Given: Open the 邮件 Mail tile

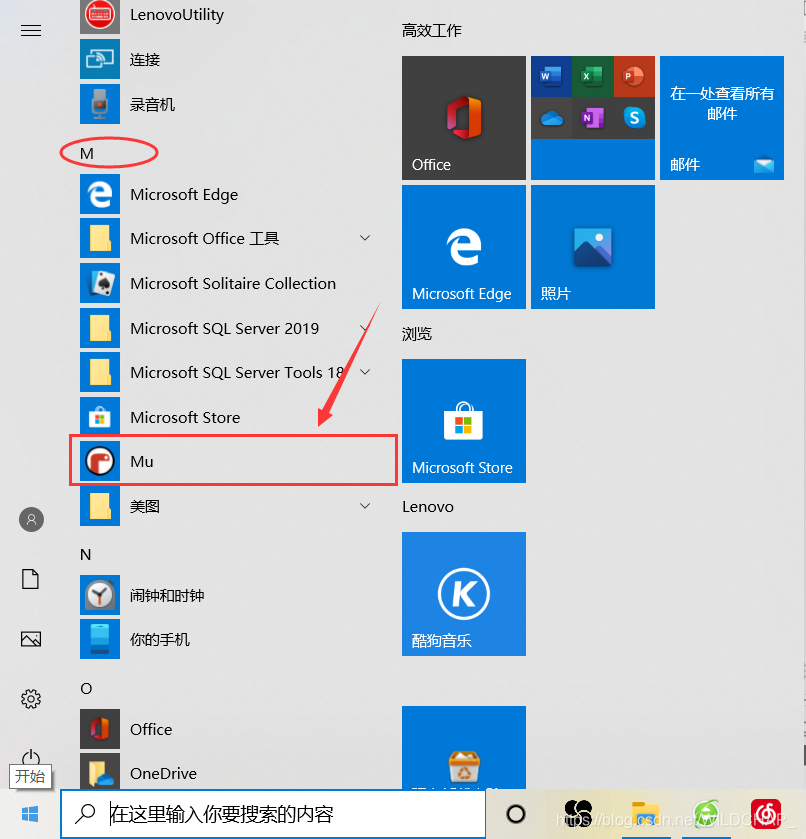Looking at the screenshot, I should [x=722, y=118].
